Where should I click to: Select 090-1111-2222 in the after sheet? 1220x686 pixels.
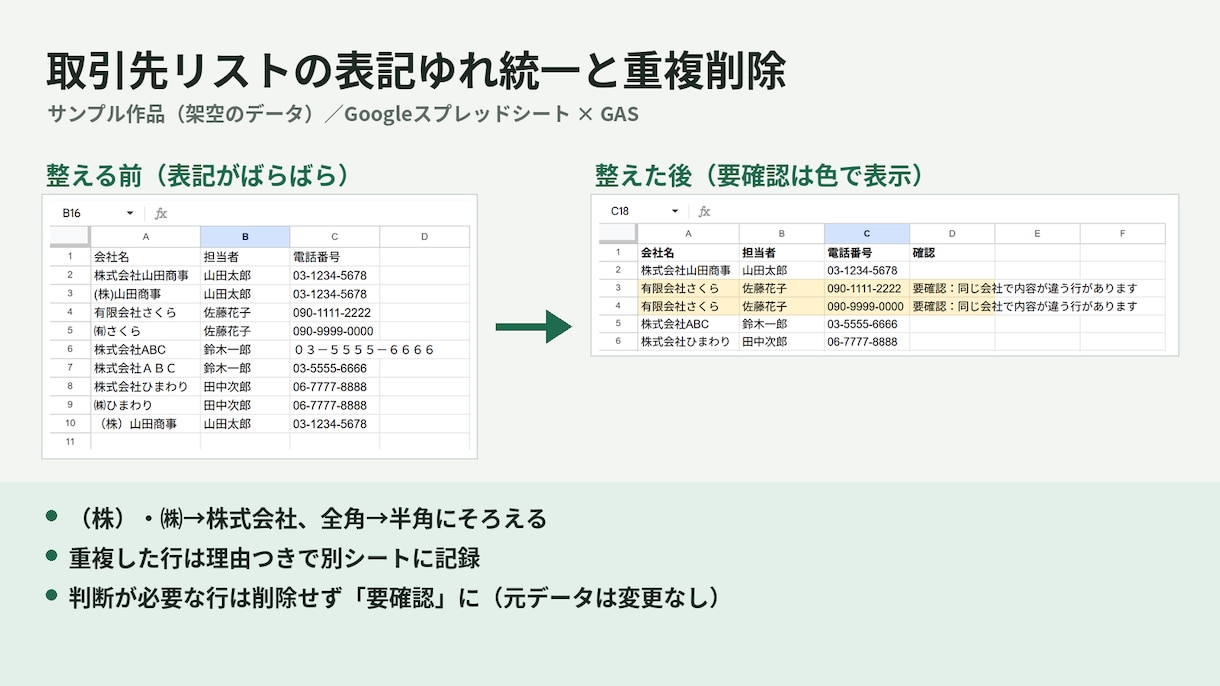(x=867, y=288)
